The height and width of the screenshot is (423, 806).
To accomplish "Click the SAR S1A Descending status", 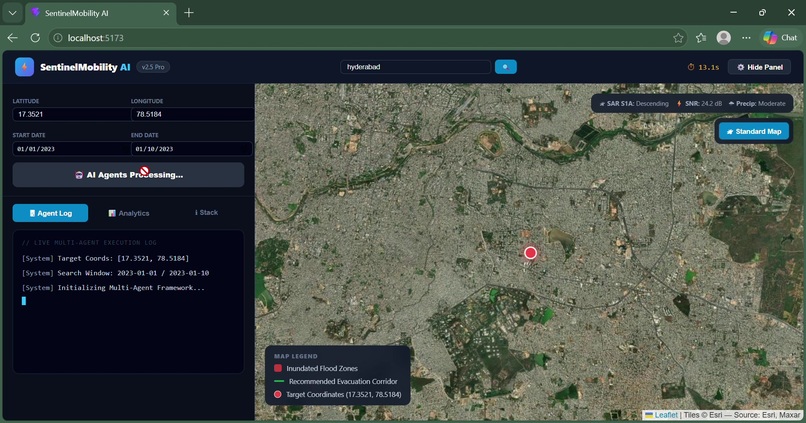I will (x=634, y=103).
